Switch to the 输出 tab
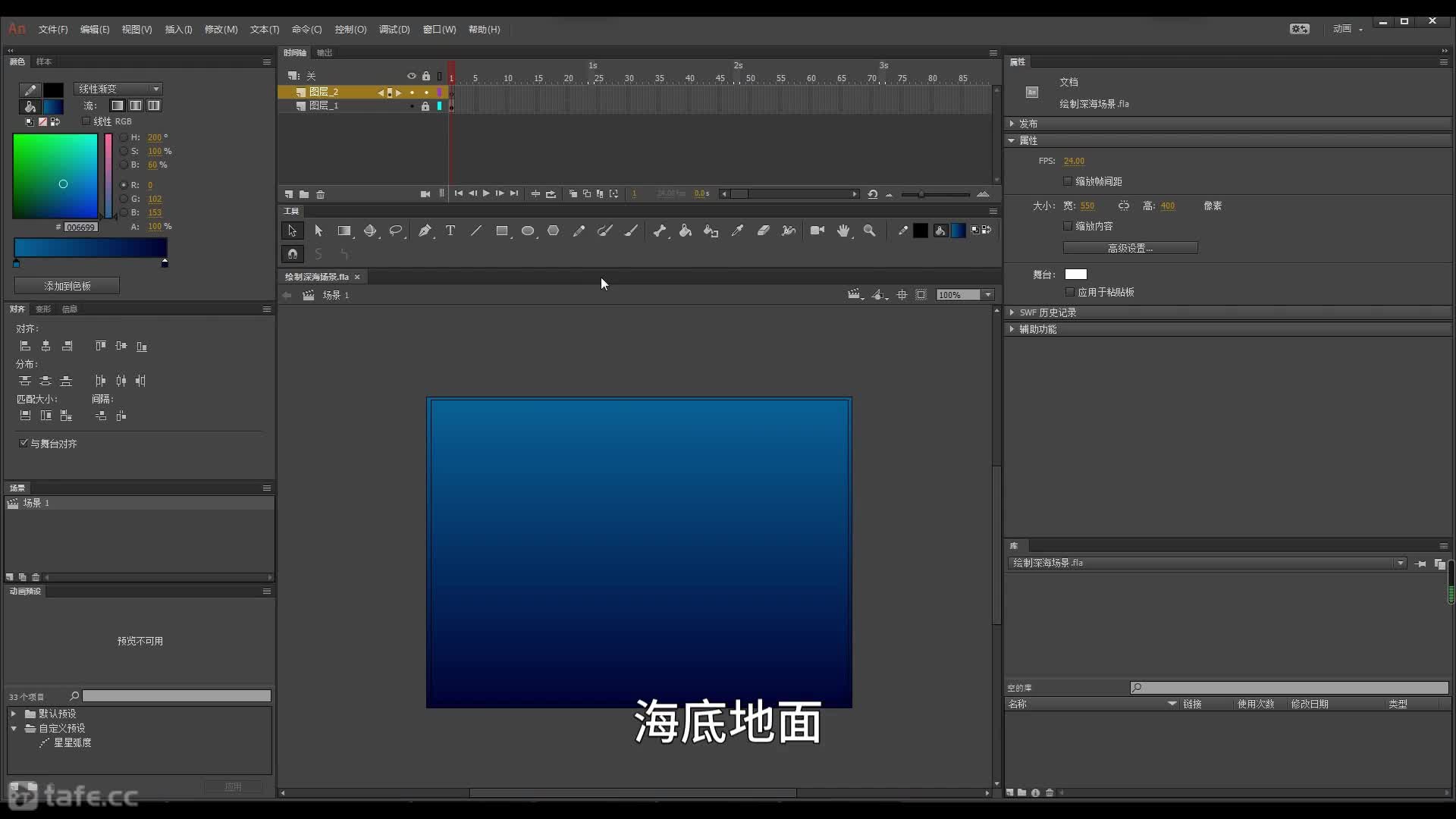Image resolution: width=1456 pixels, height=819 pixels. pyautogui.click(x=325, y=52)
